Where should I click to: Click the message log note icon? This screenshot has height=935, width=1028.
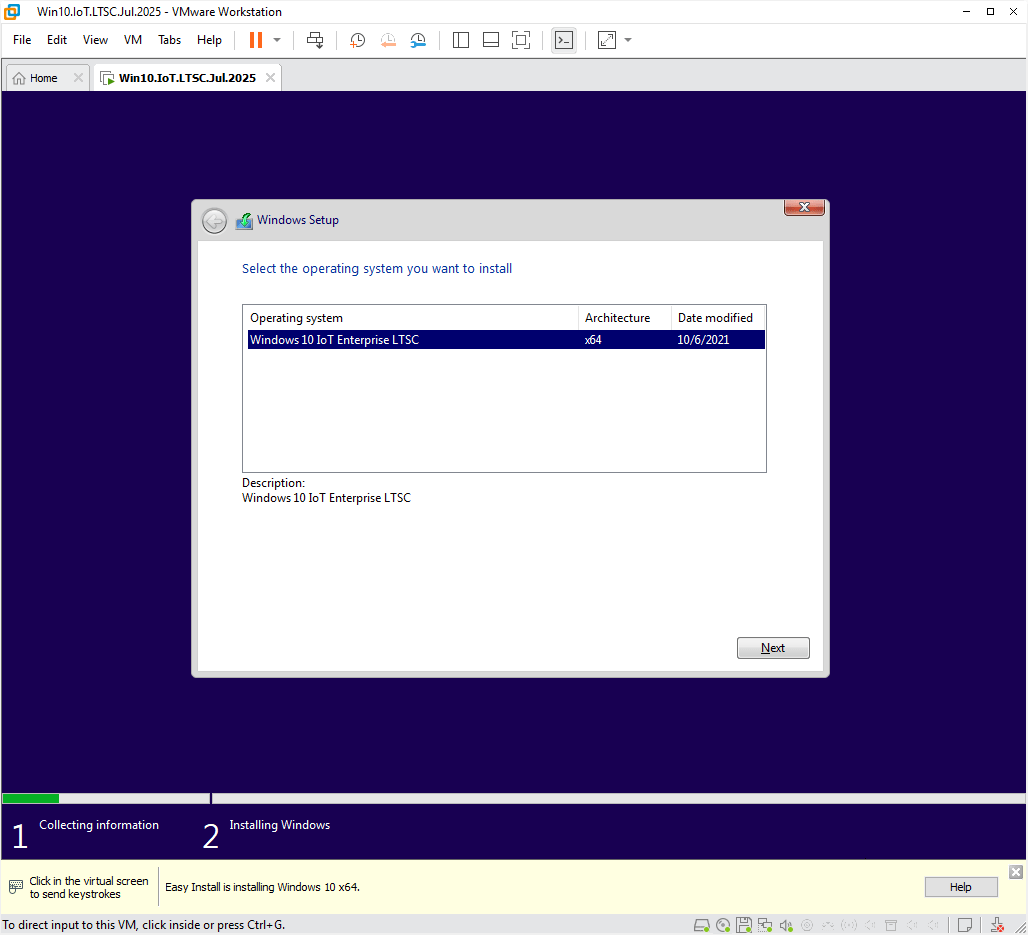965,925
